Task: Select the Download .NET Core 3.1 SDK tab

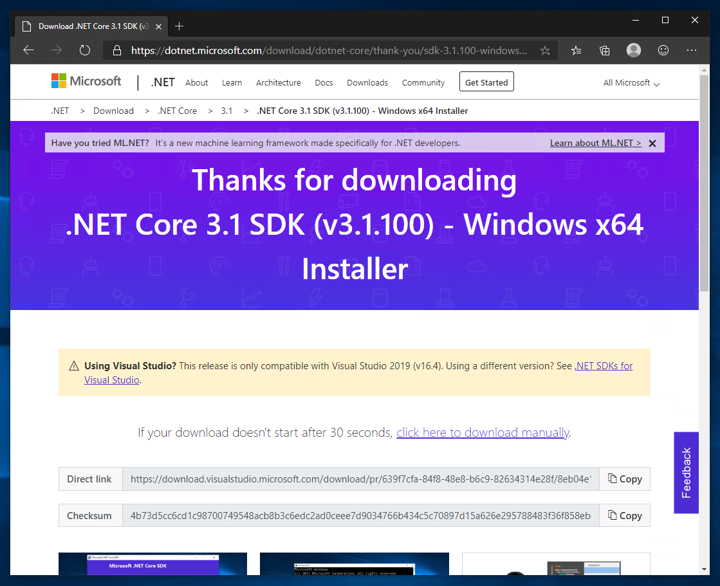Action: click(91, 26)
